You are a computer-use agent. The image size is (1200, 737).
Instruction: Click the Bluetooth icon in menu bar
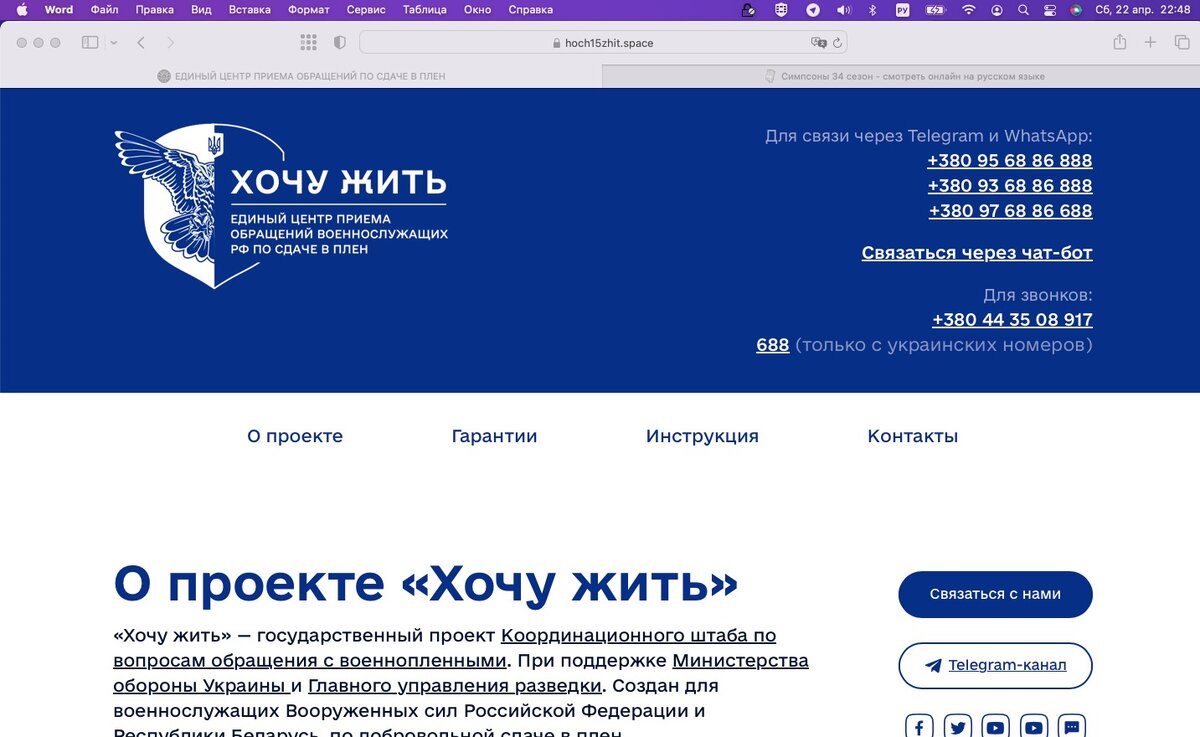click(872, 10)
